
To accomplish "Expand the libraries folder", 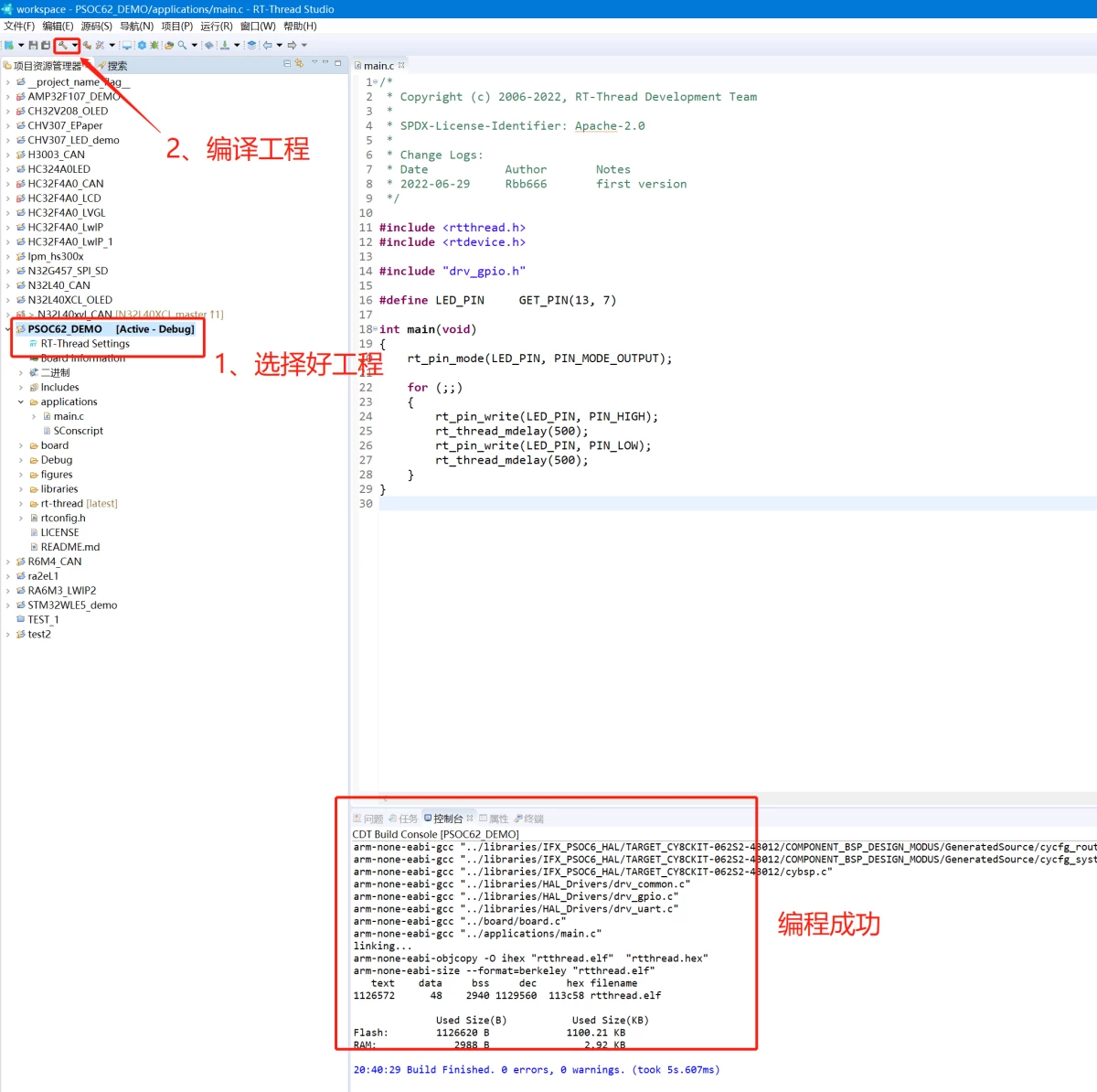I will coord(21,489).
